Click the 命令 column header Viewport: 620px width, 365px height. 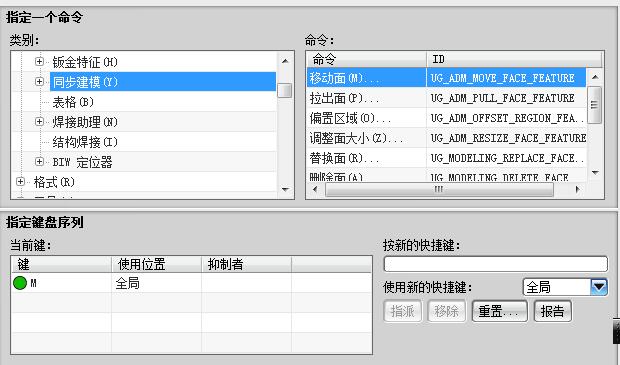pyautogui.click(x=367, y=59)
